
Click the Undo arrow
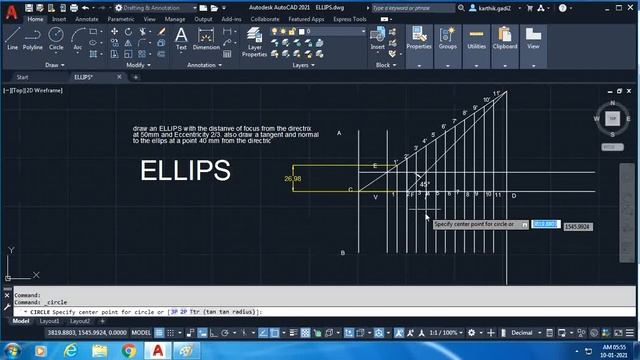[x=85, y=8]
